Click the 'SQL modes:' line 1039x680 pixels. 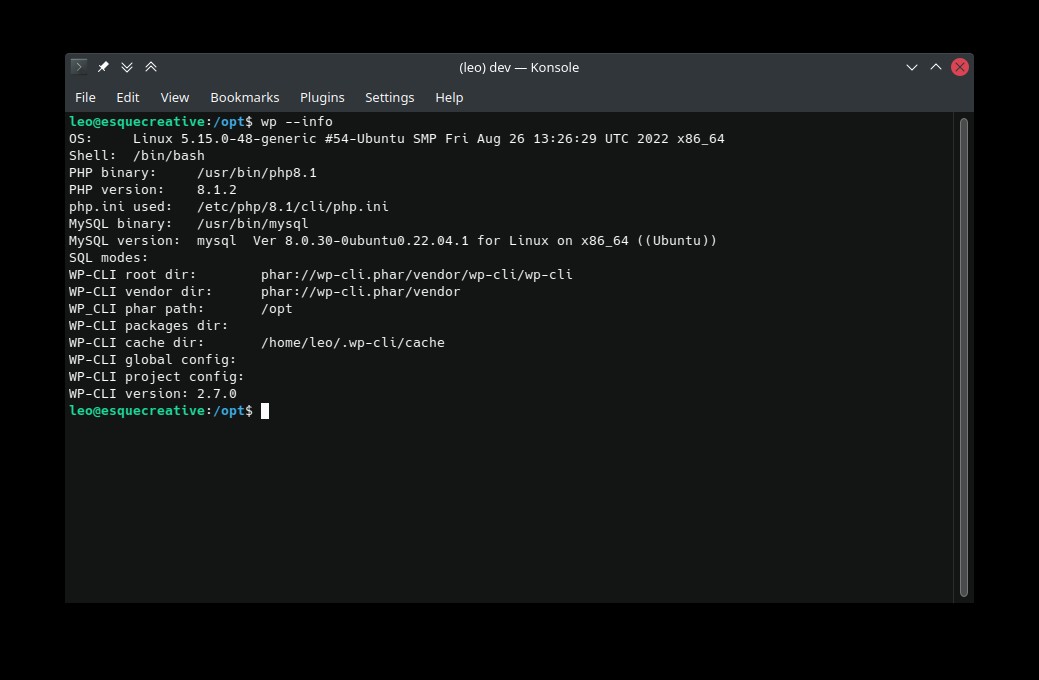(109, 258)
